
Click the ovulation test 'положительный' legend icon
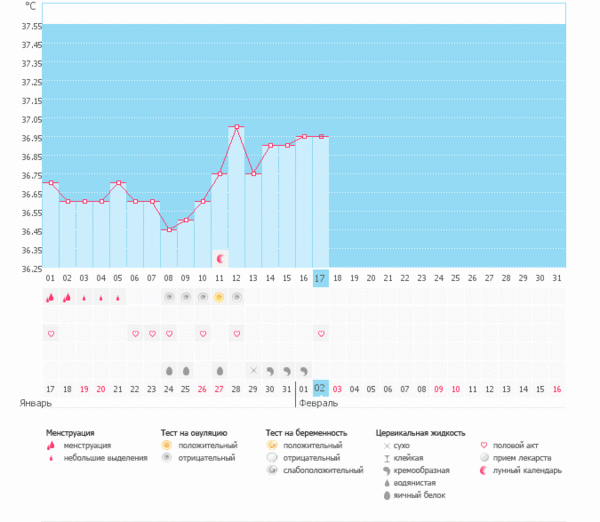pos(166,445)
